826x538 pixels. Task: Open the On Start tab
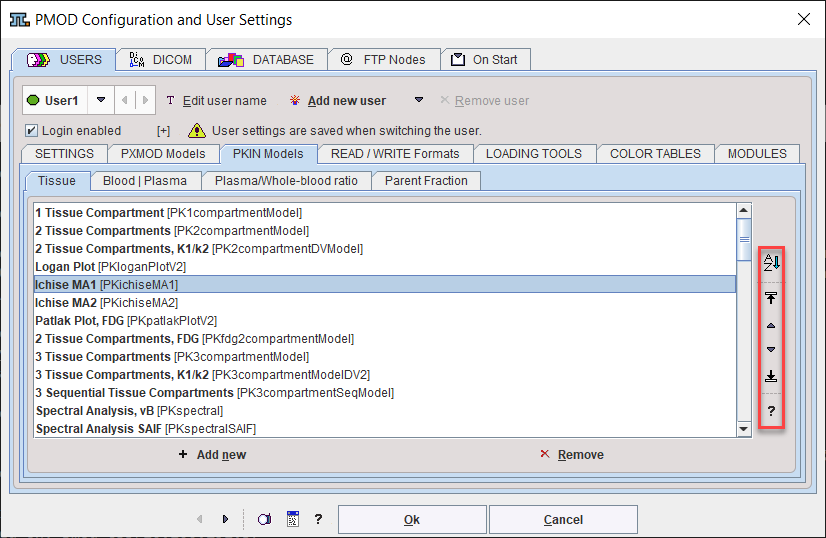[x=485, y=60]
